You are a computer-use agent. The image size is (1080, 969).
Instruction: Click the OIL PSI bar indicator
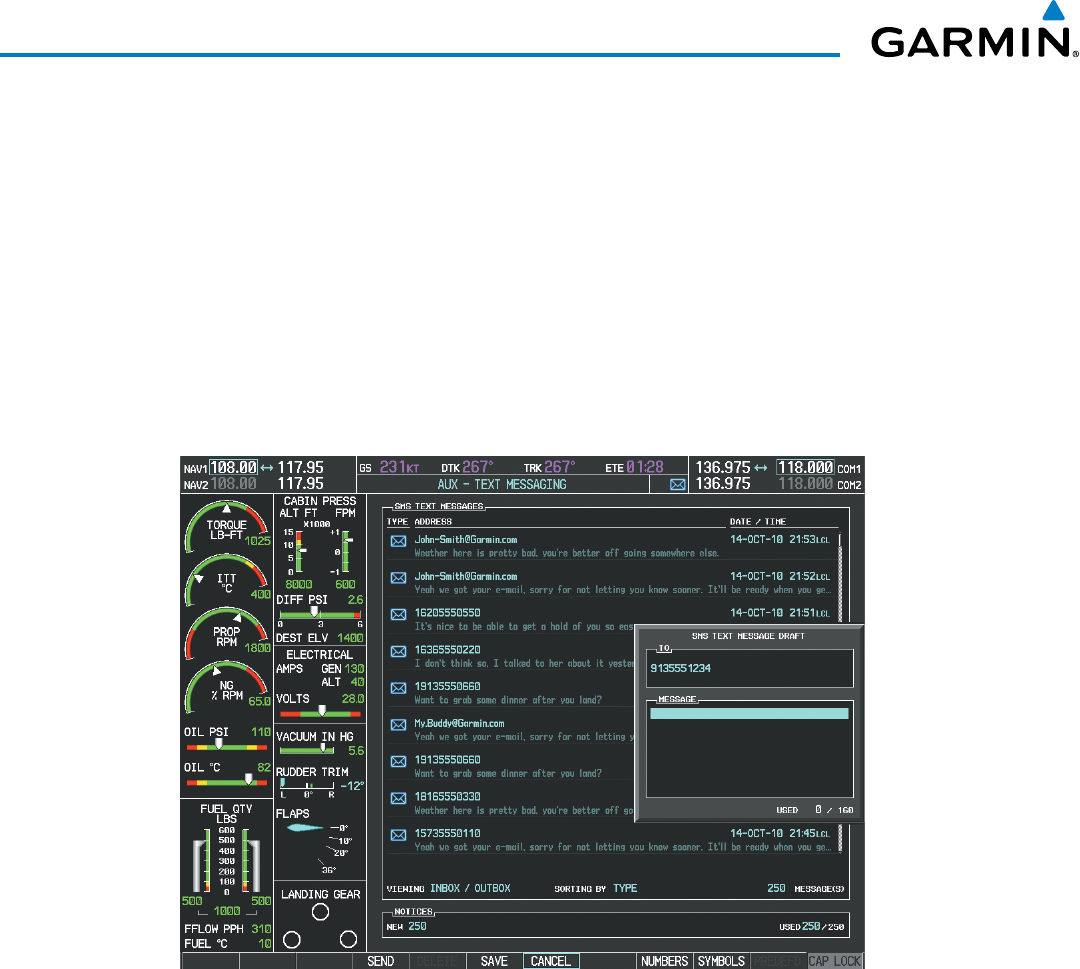coord(227,746)
